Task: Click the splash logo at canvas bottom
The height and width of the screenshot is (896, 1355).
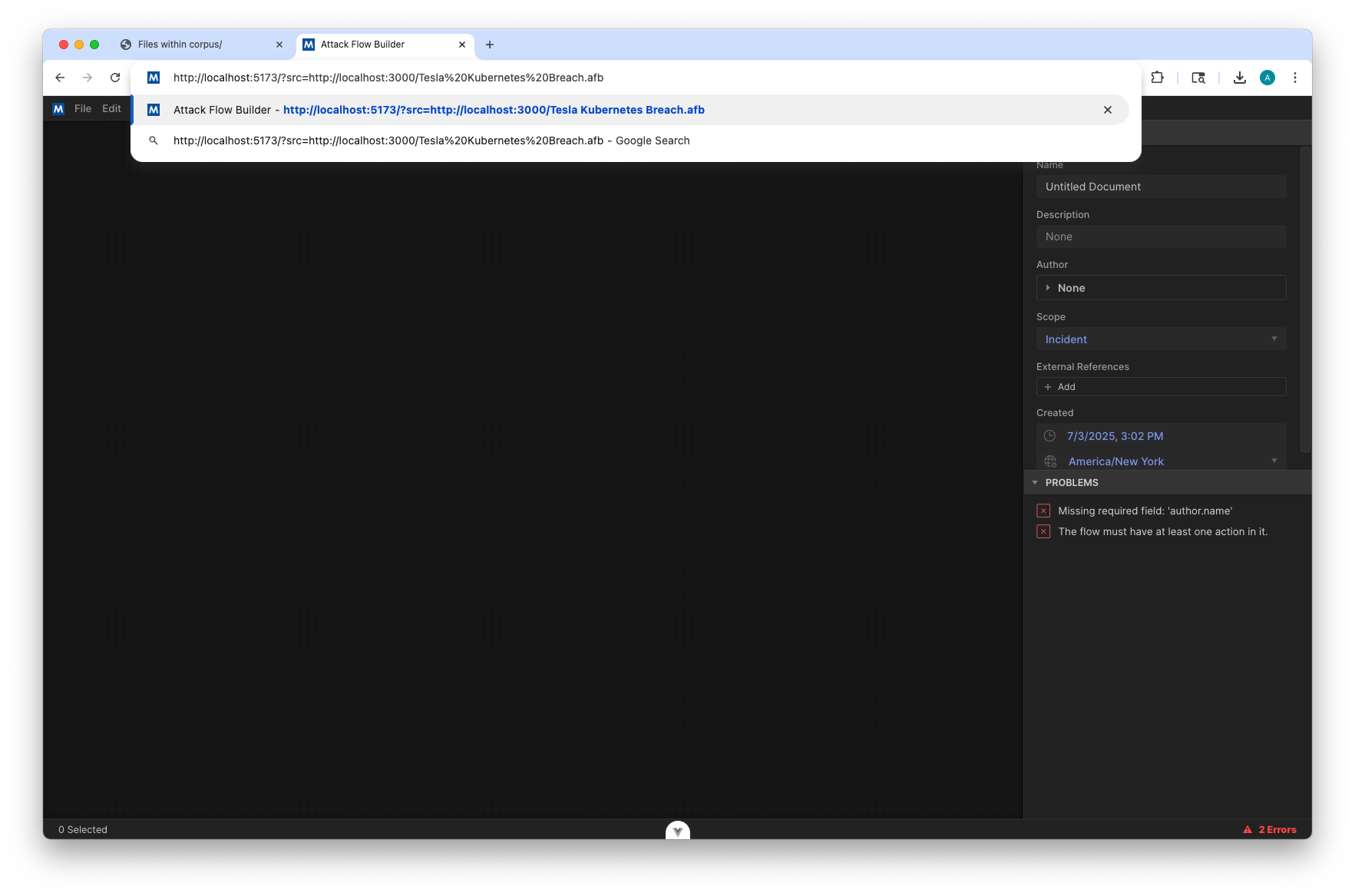Action: (678, 831)
